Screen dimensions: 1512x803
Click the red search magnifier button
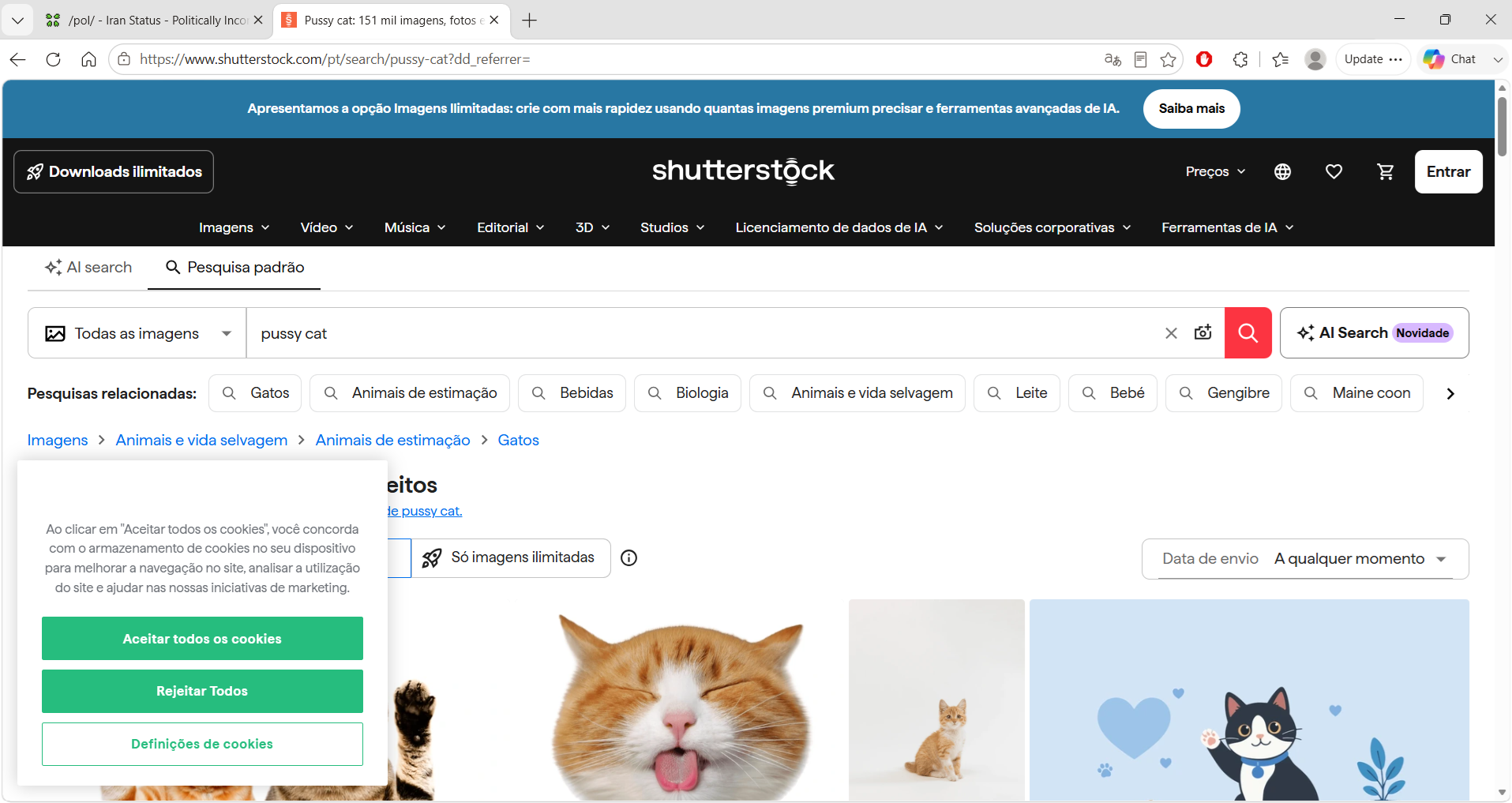tap(1247, 333)
